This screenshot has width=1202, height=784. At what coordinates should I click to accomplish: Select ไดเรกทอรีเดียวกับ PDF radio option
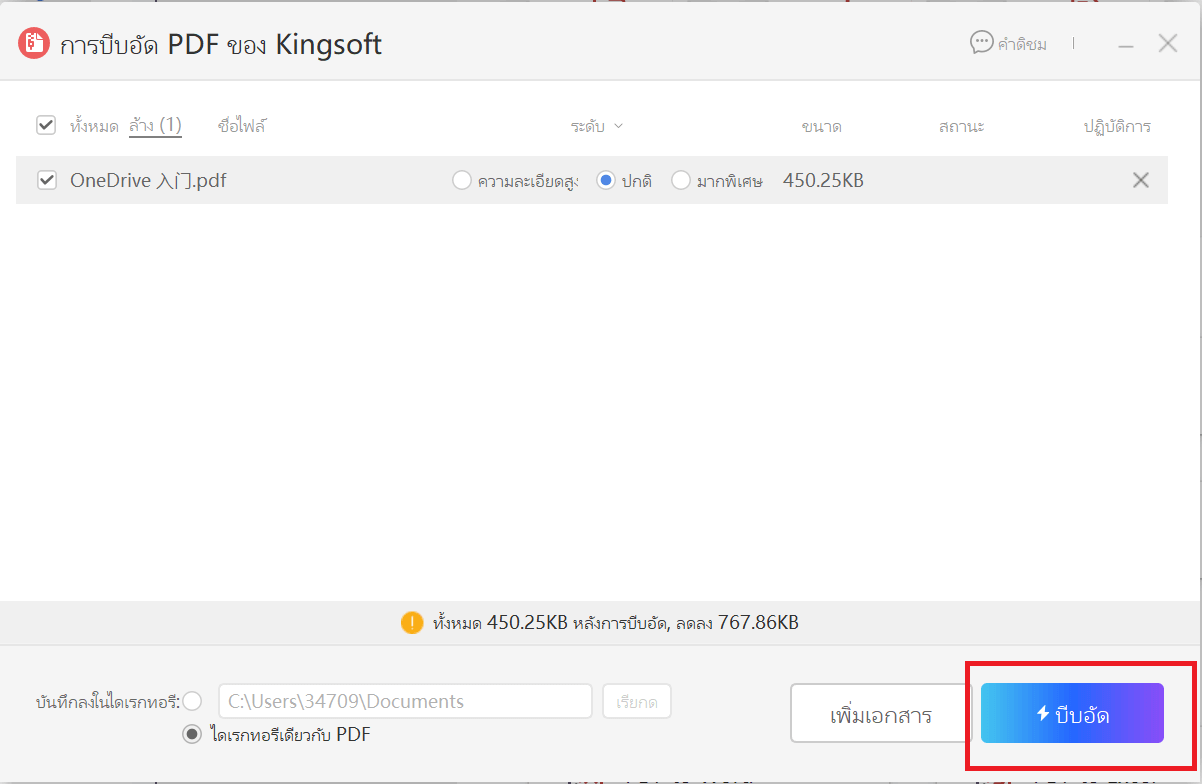pos(192,735)
